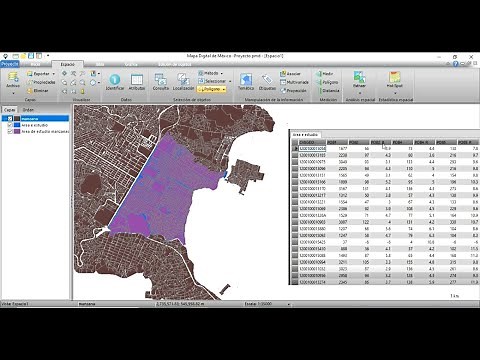Click the first icon in Visualizar group

click(x=64, y=73)
